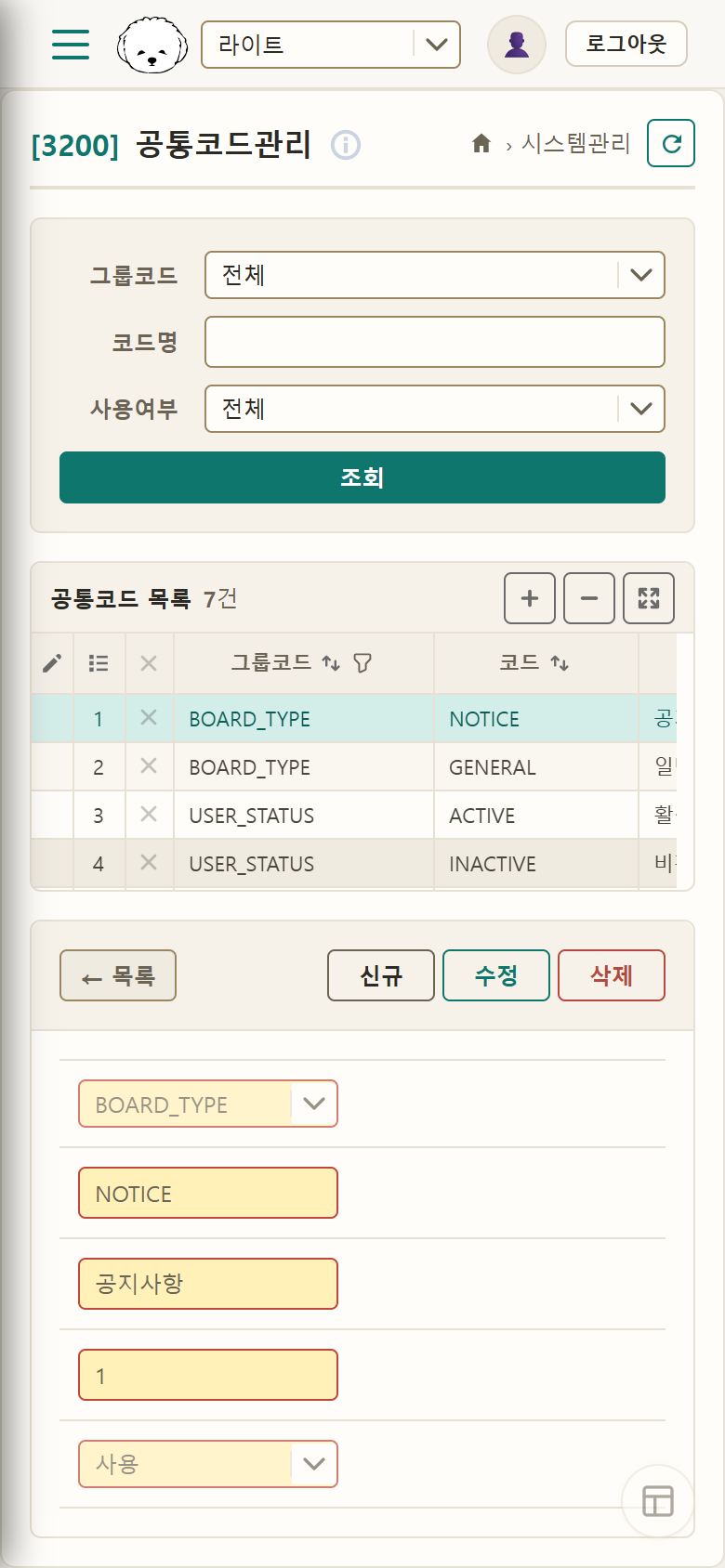Screen dimensions: 725x1568
Task: Open the user profile avatar
Action: coord(517,45)
